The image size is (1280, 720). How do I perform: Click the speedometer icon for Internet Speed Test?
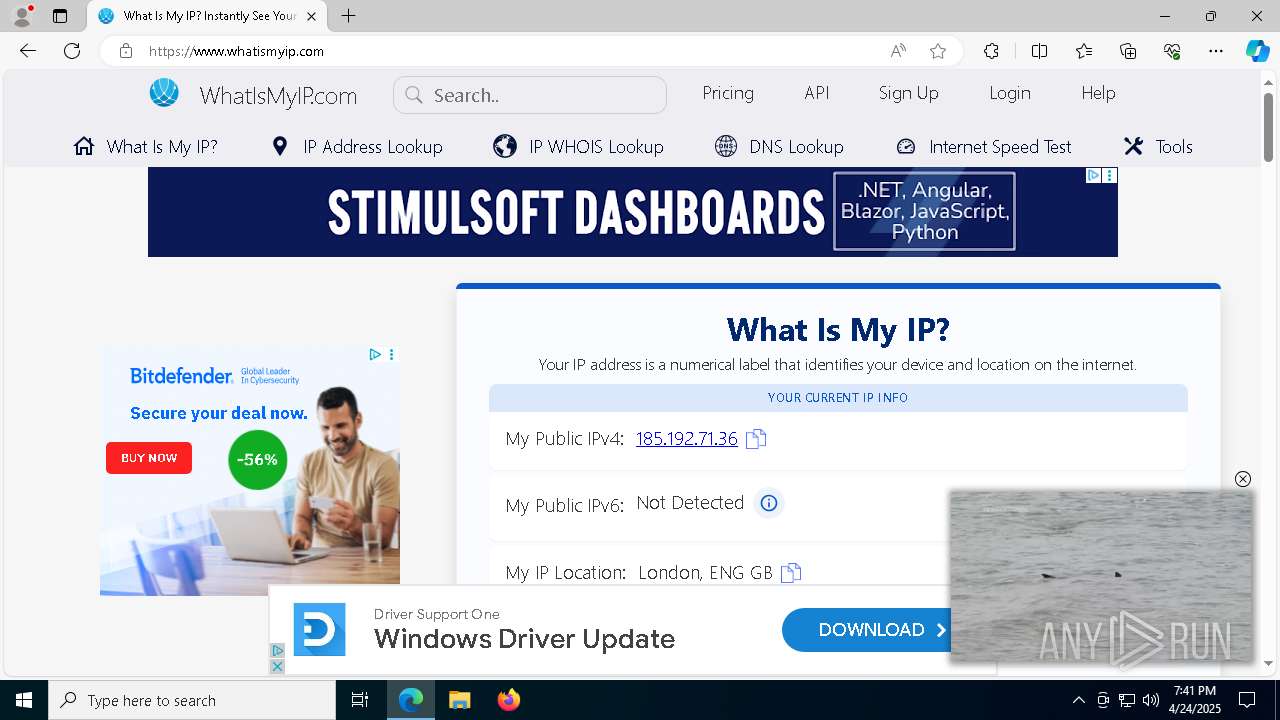click(x=906, y=146)
